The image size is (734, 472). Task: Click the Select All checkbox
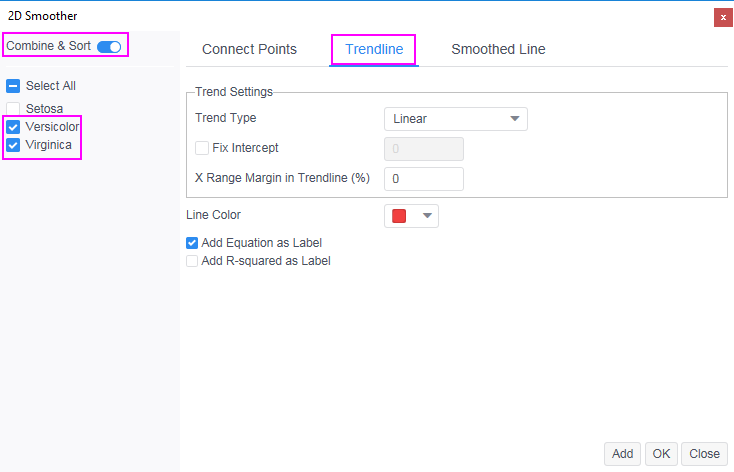(13, 86)
